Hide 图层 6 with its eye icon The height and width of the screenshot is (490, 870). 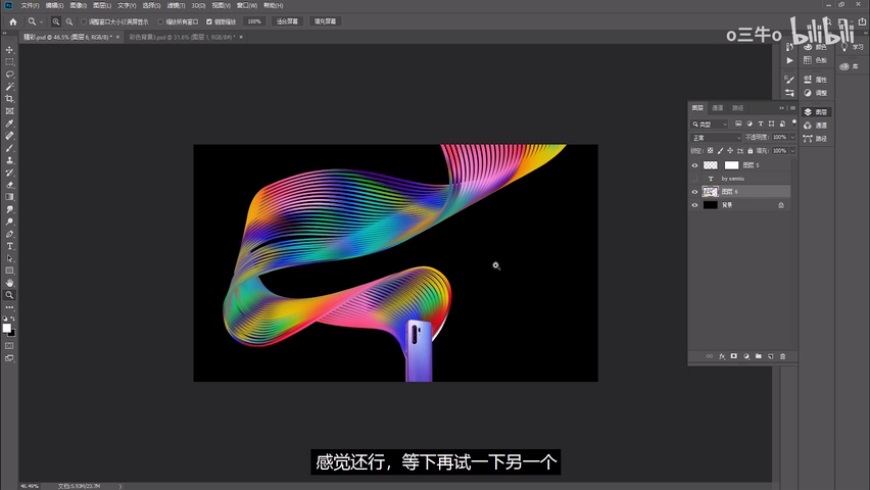tap(695, 192)
